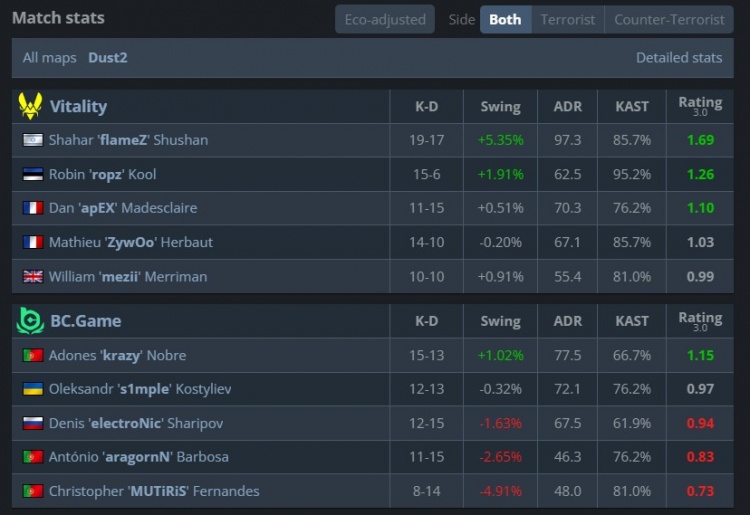Open ZywOo's player profile link

pos(131,242)
